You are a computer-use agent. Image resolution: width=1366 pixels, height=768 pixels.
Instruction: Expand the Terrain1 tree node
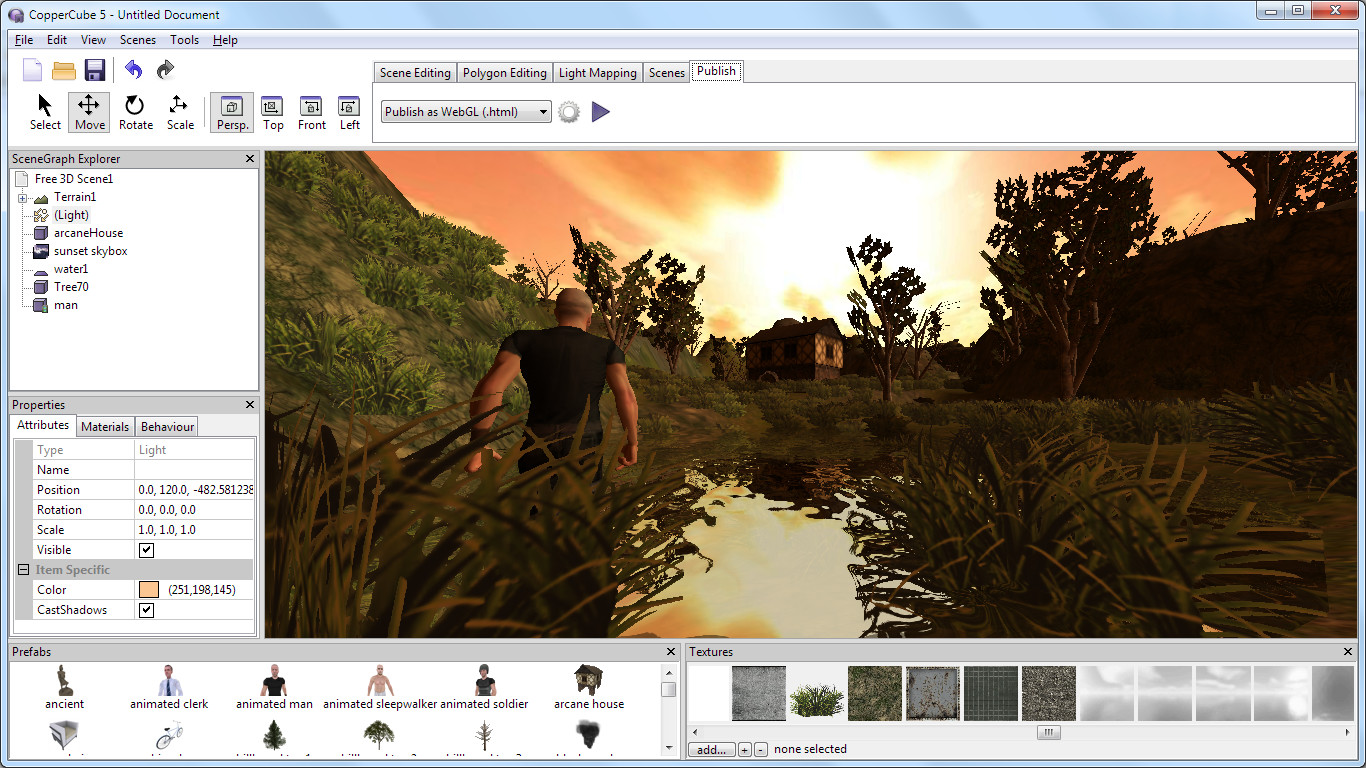pos(22,198)
